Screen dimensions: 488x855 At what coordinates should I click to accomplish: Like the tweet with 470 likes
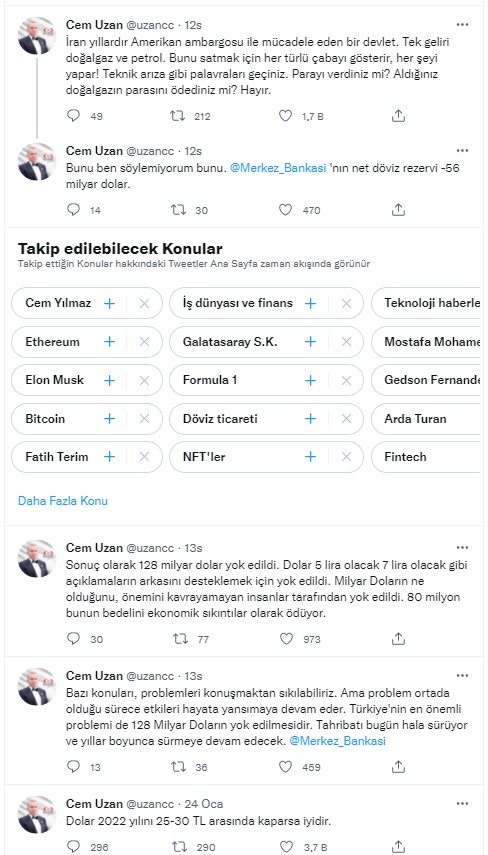pos(285,210)
